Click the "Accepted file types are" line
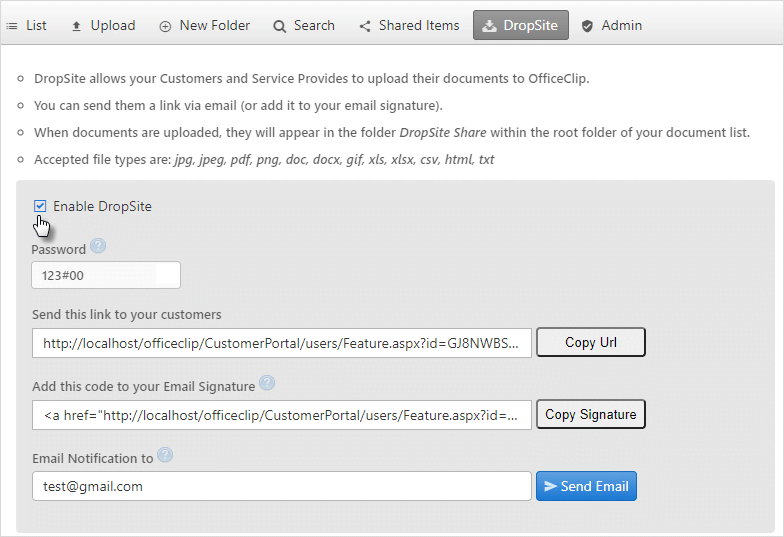784x537 pixels. pos(264,160)
